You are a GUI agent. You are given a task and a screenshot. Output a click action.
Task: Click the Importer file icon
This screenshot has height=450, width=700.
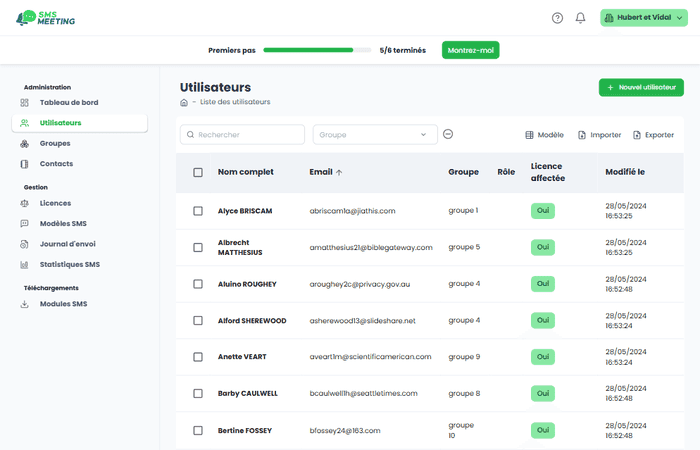[582, 135]
